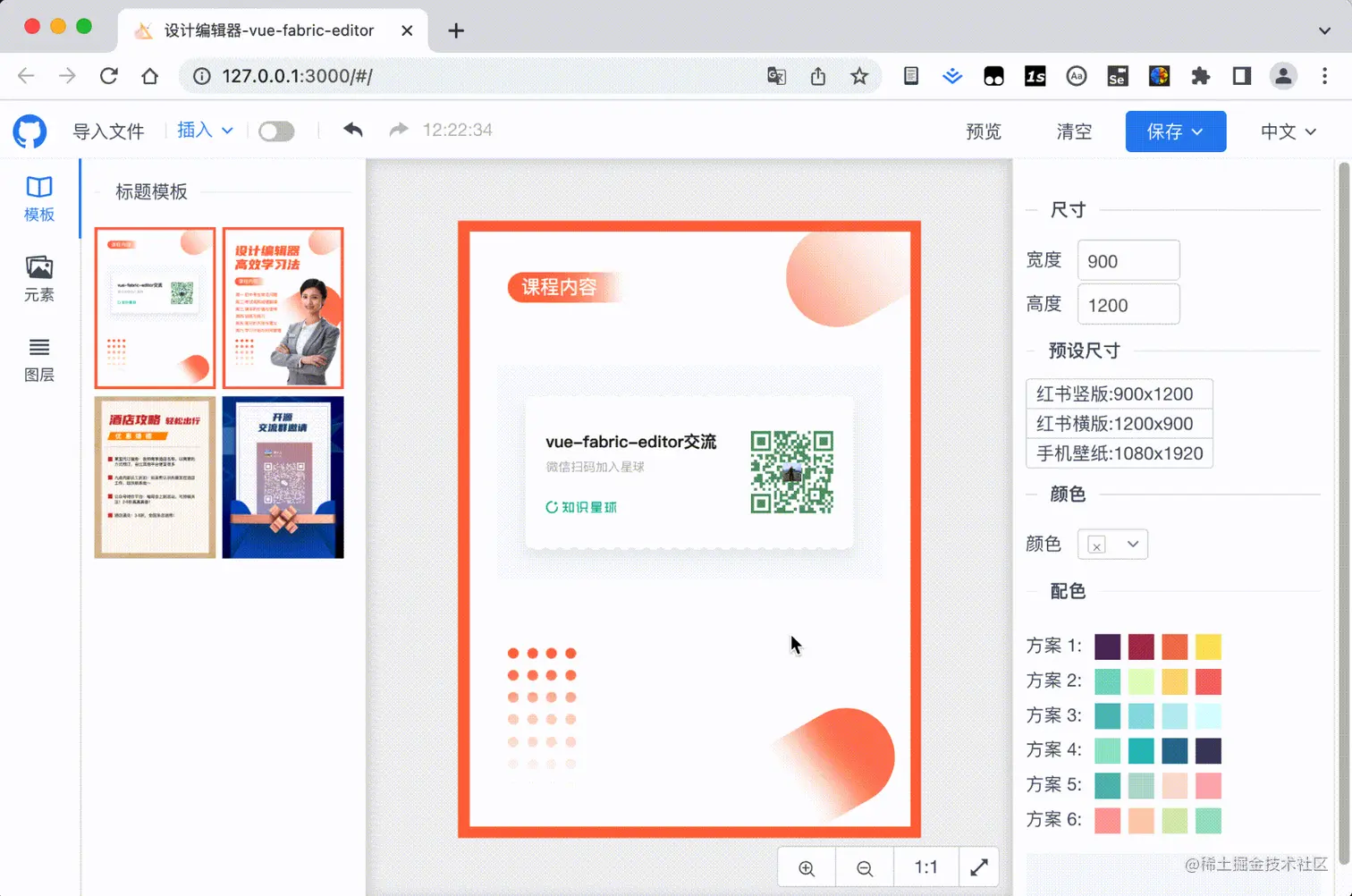Zoom in on the canvas
The width and height of the screenshot is (1352, 896).
tap(807, 867)
